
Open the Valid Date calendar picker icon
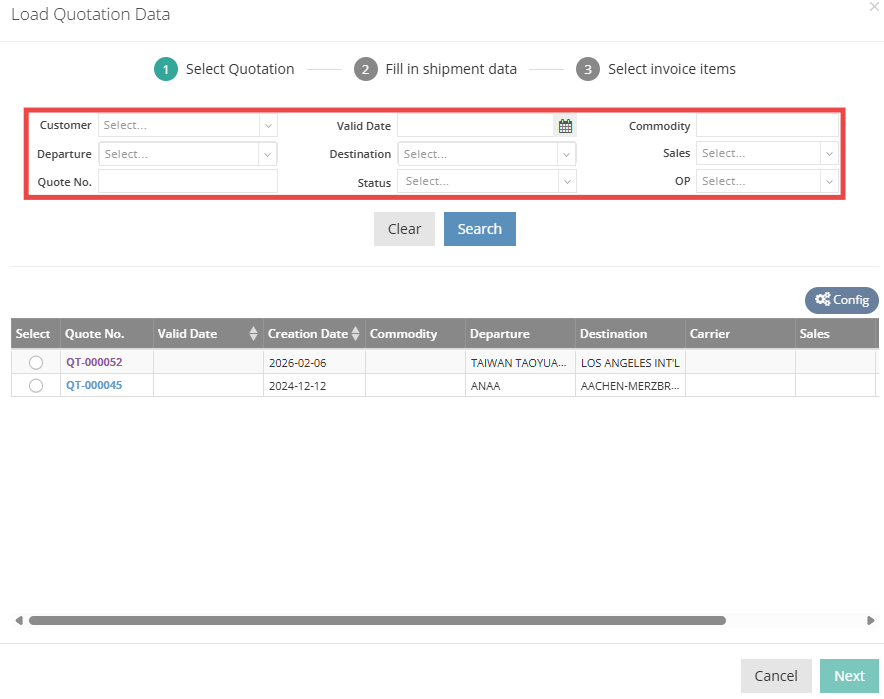coord(565,126)
